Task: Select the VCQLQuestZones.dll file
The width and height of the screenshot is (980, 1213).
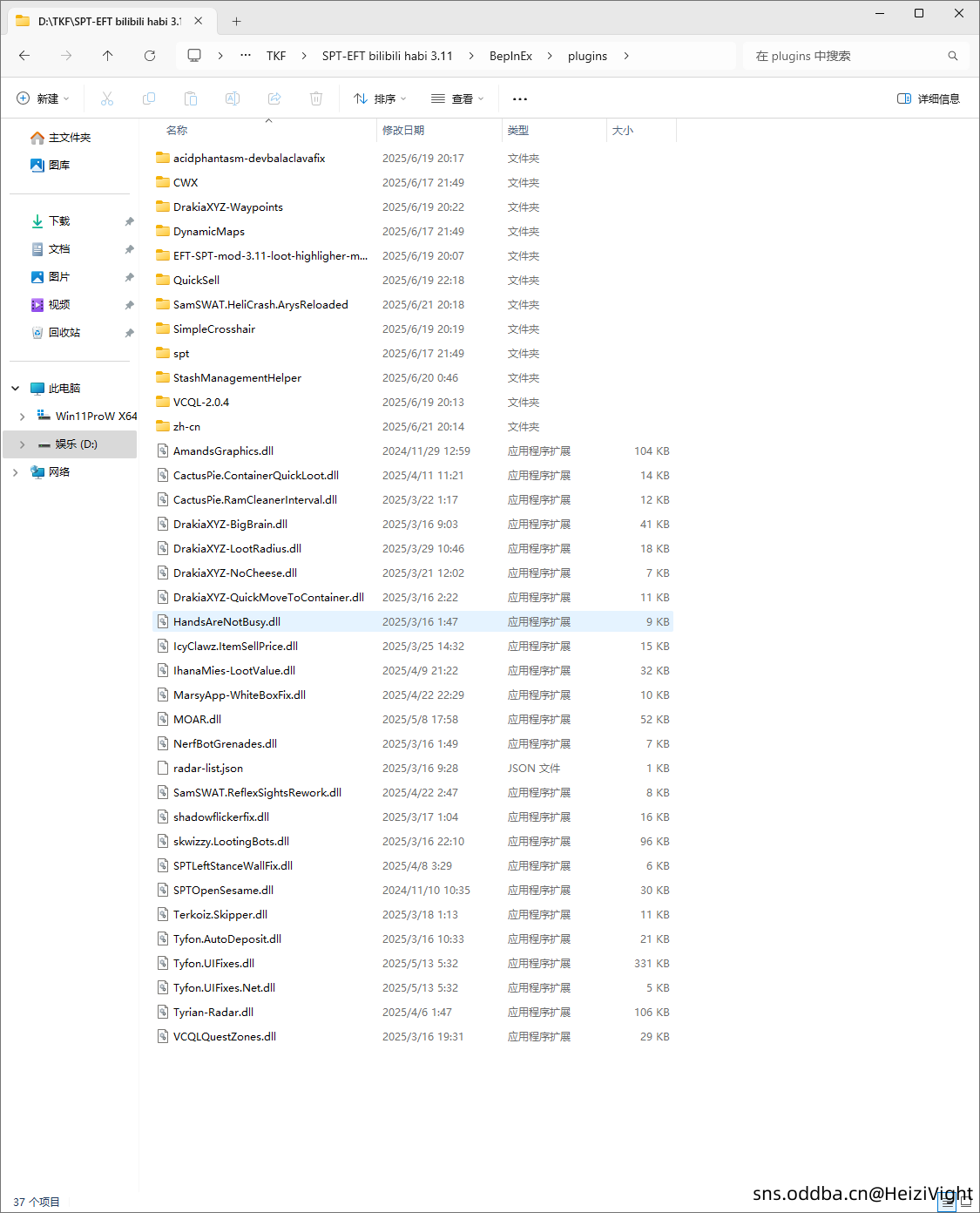Action: point(413,1036)
